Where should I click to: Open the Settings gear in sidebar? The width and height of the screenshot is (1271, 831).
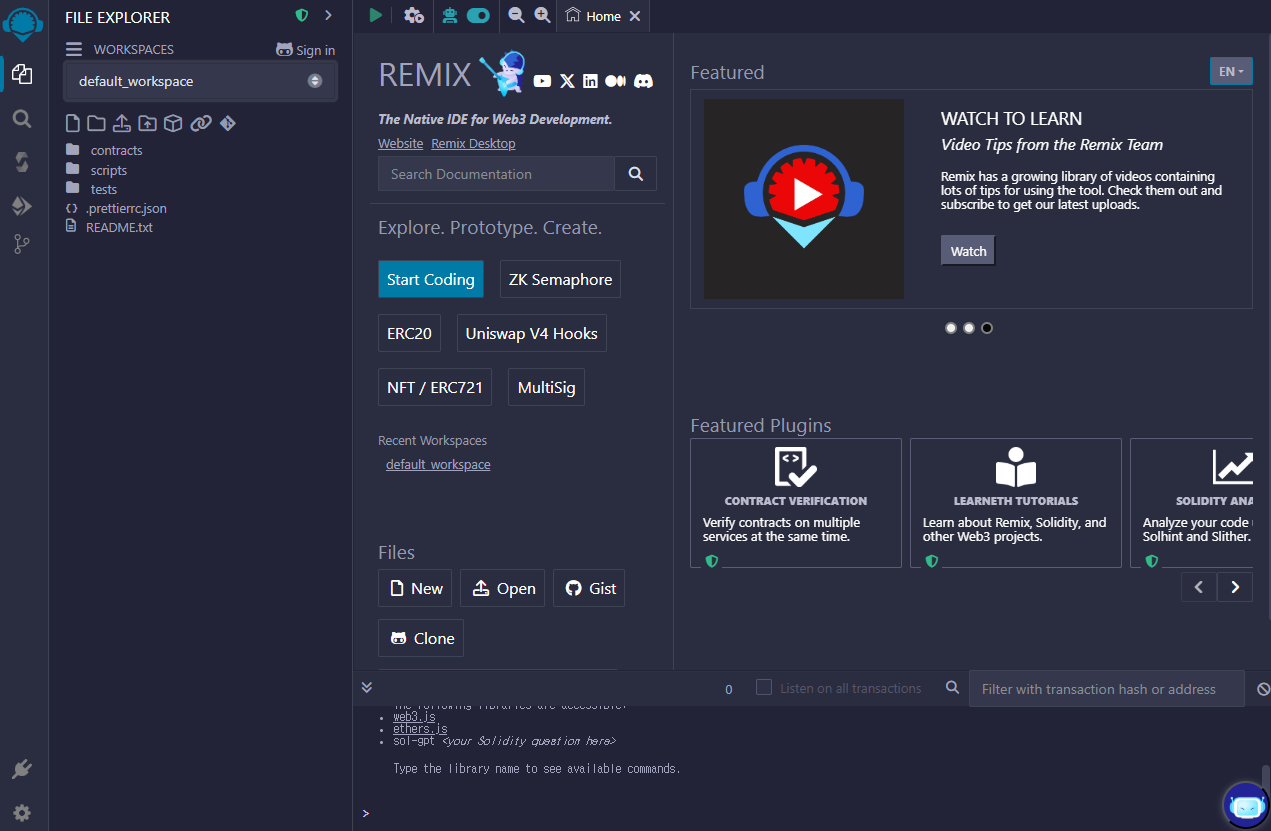pyautogui.click(x=22, y=813)
